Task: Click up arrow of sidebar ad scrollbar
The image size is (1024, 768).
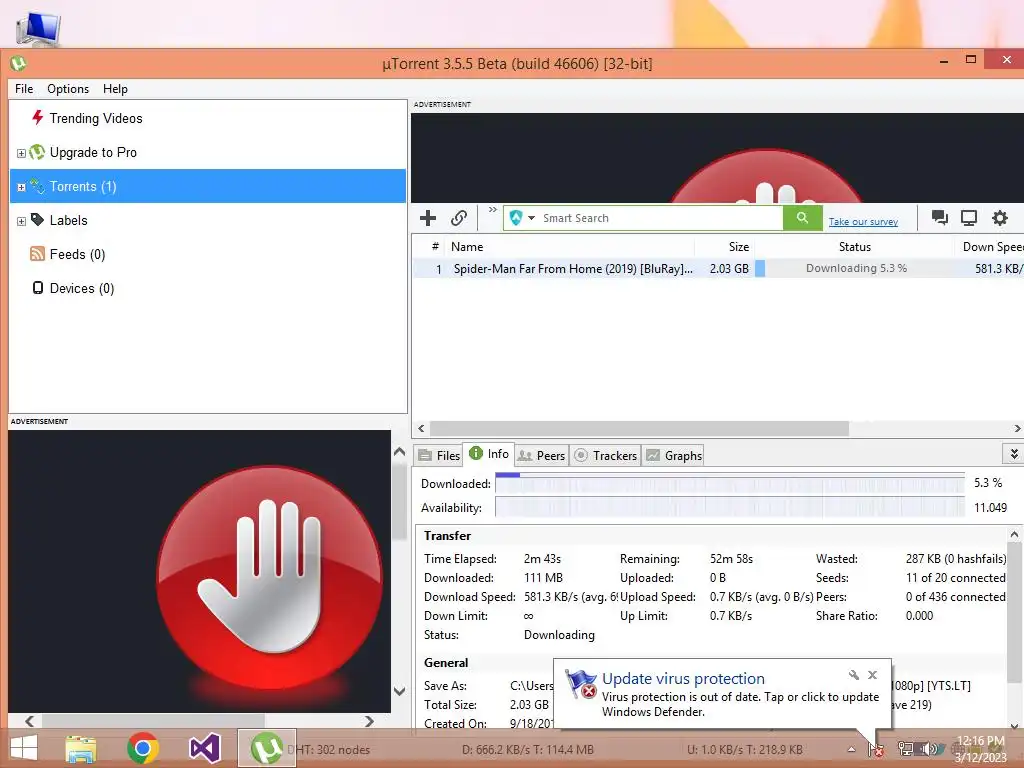Action: click(x=400, y=452)
